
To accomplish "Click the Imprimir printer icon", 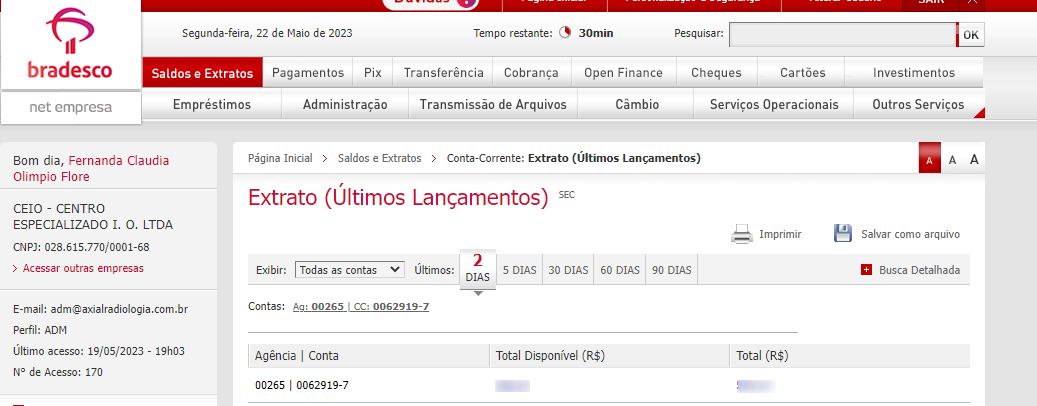I will pos(742,234).
